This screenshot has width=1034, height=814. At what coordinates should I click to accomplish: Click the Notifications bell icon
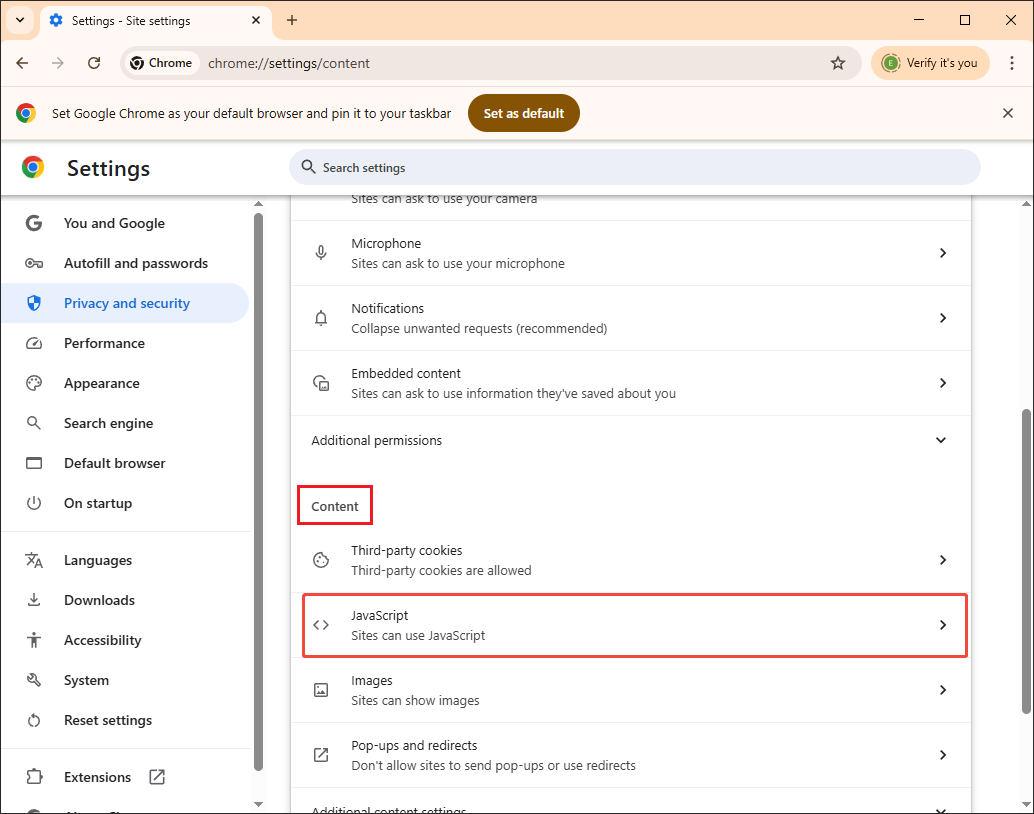coord(321,317)
